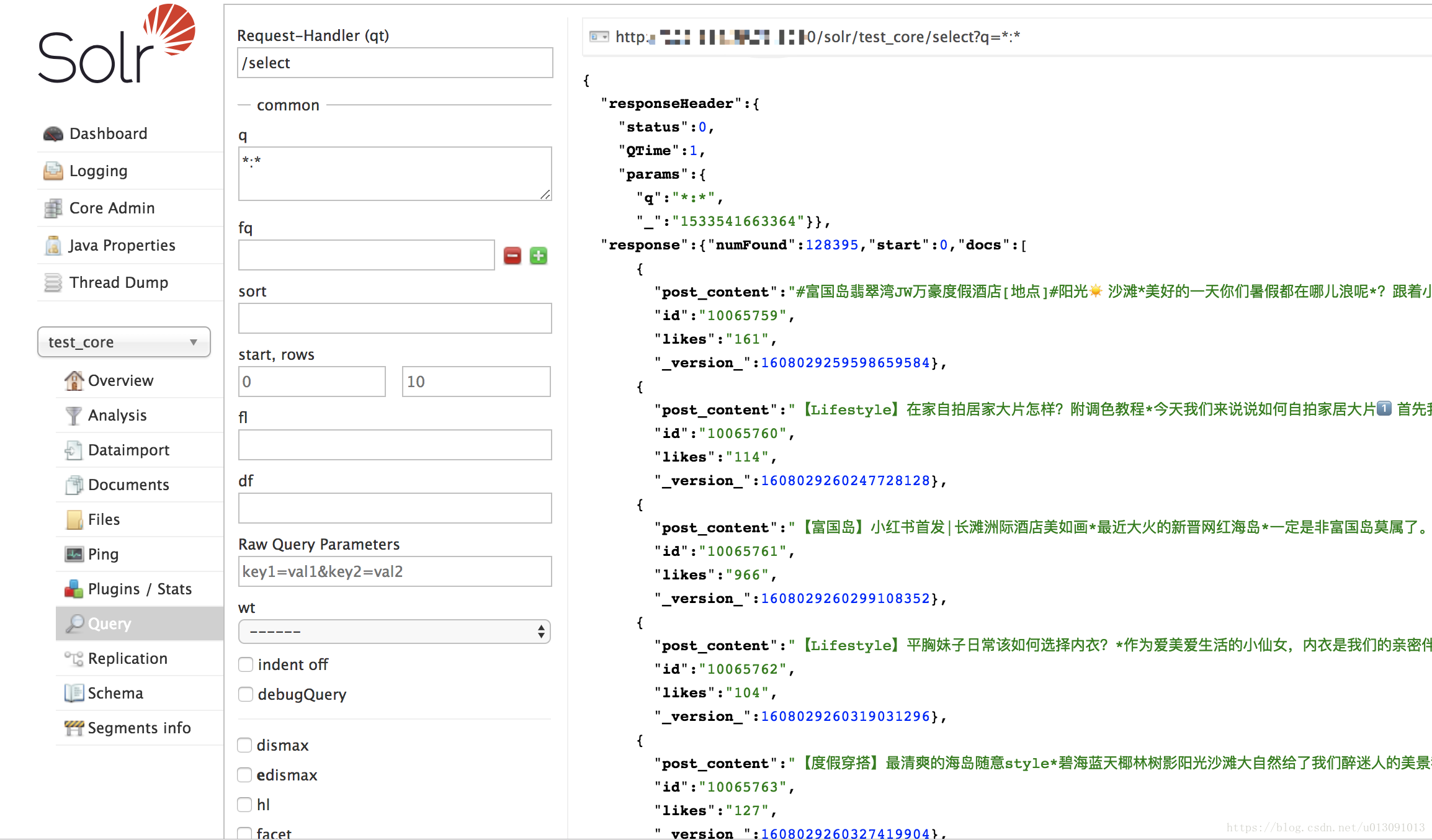Enable the indent off checkbox

click(246, 664)
